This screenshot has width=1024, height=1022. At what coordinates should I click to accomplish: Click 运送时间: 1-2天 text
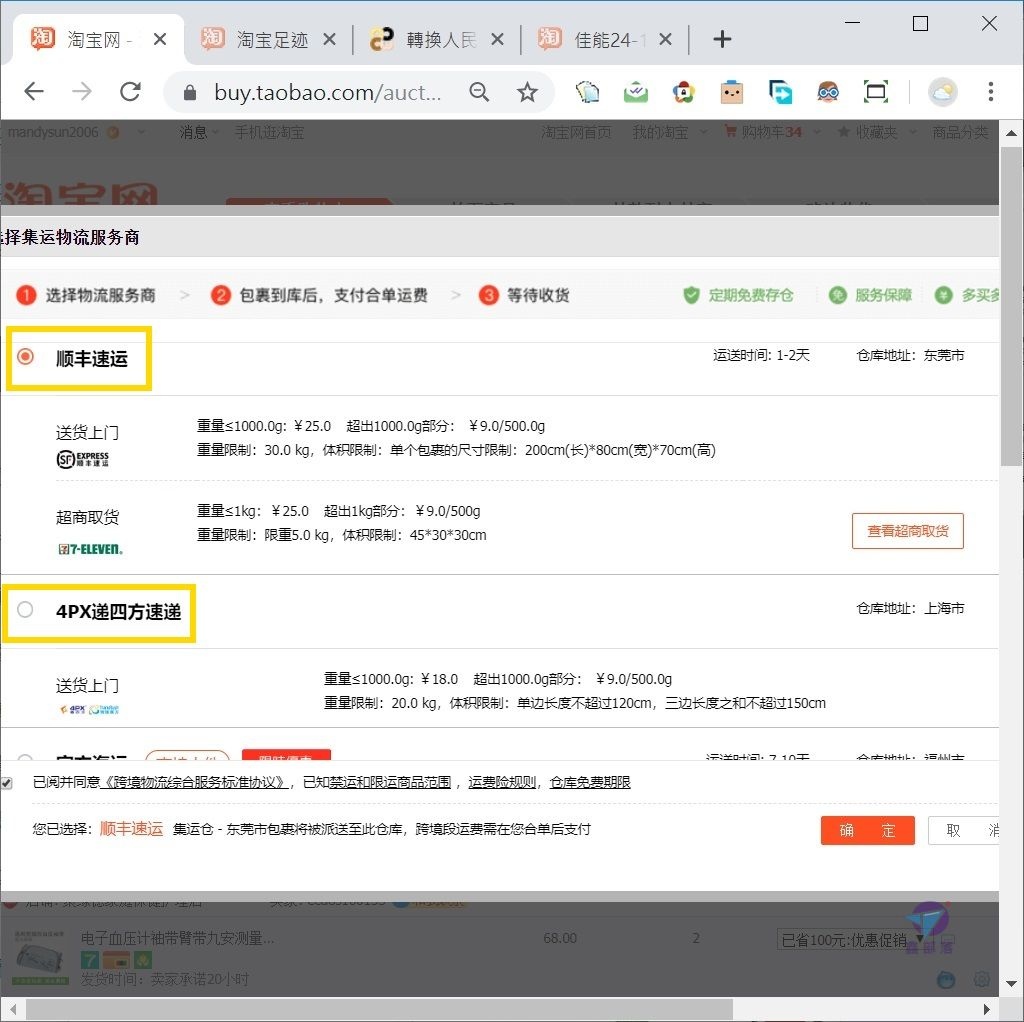click(x=761, y=355)
